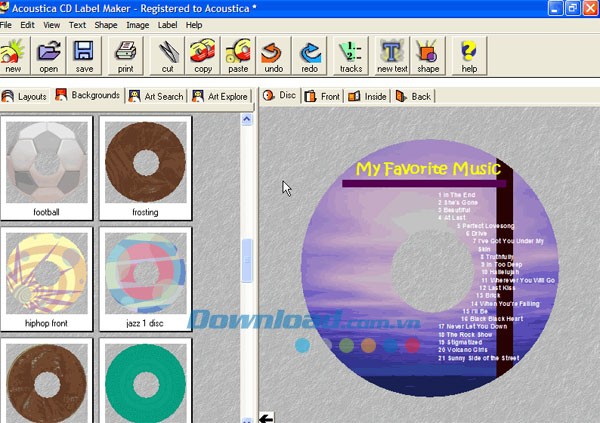
Task: Open the Help menu
Action: click(x=194, y=25)
